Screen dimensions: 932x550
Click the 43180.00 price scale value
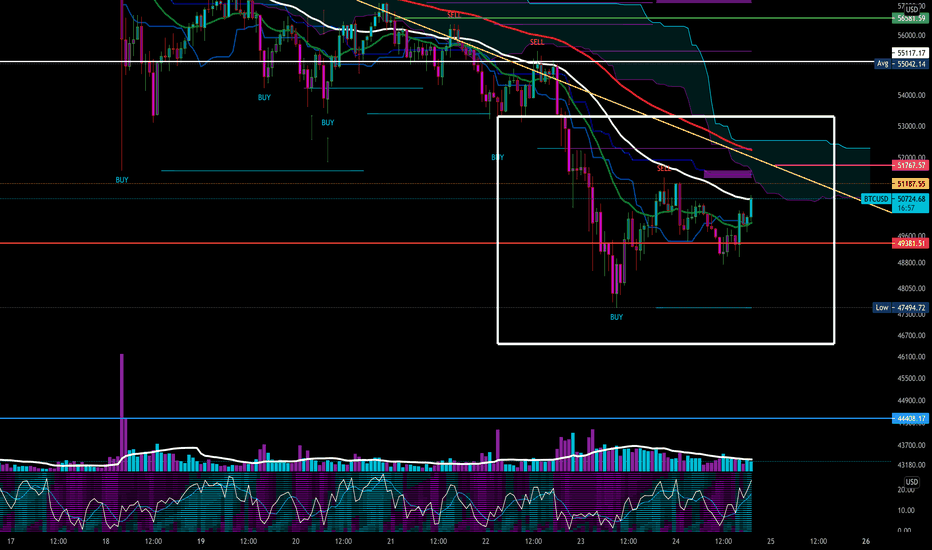912,464
